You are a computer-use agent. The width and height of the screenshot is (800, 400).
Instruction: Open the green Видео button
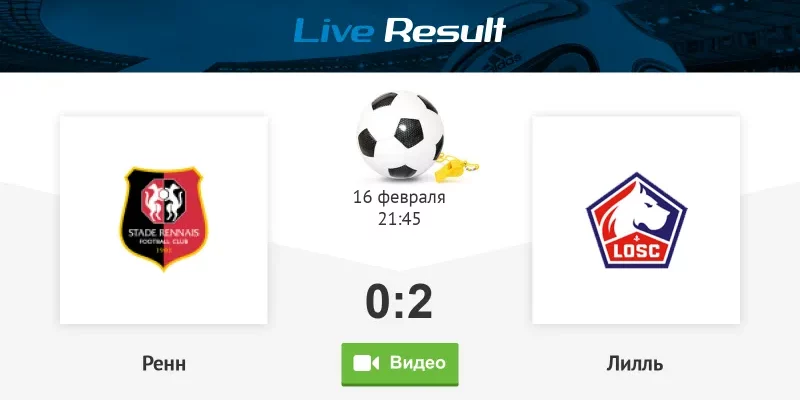pyautogui.click(x=400, y=364)
